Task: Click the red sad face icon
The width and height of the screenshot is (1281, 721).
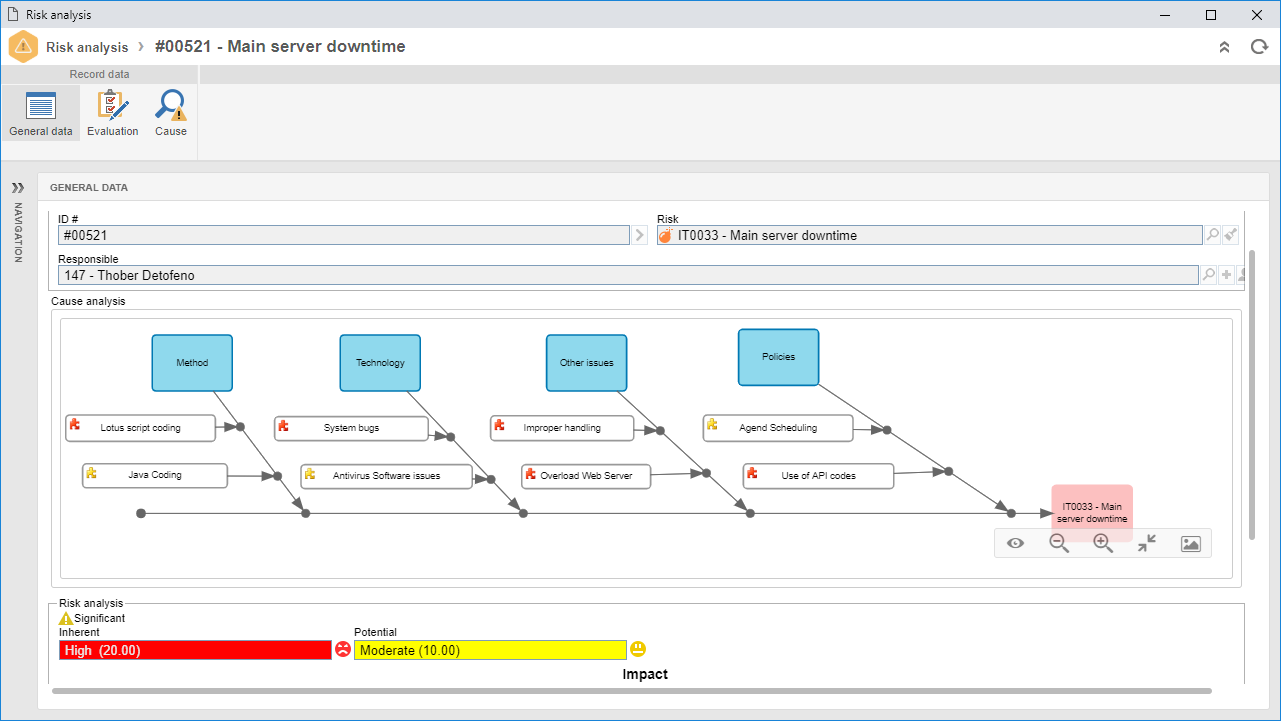Action: pos(343,649)
